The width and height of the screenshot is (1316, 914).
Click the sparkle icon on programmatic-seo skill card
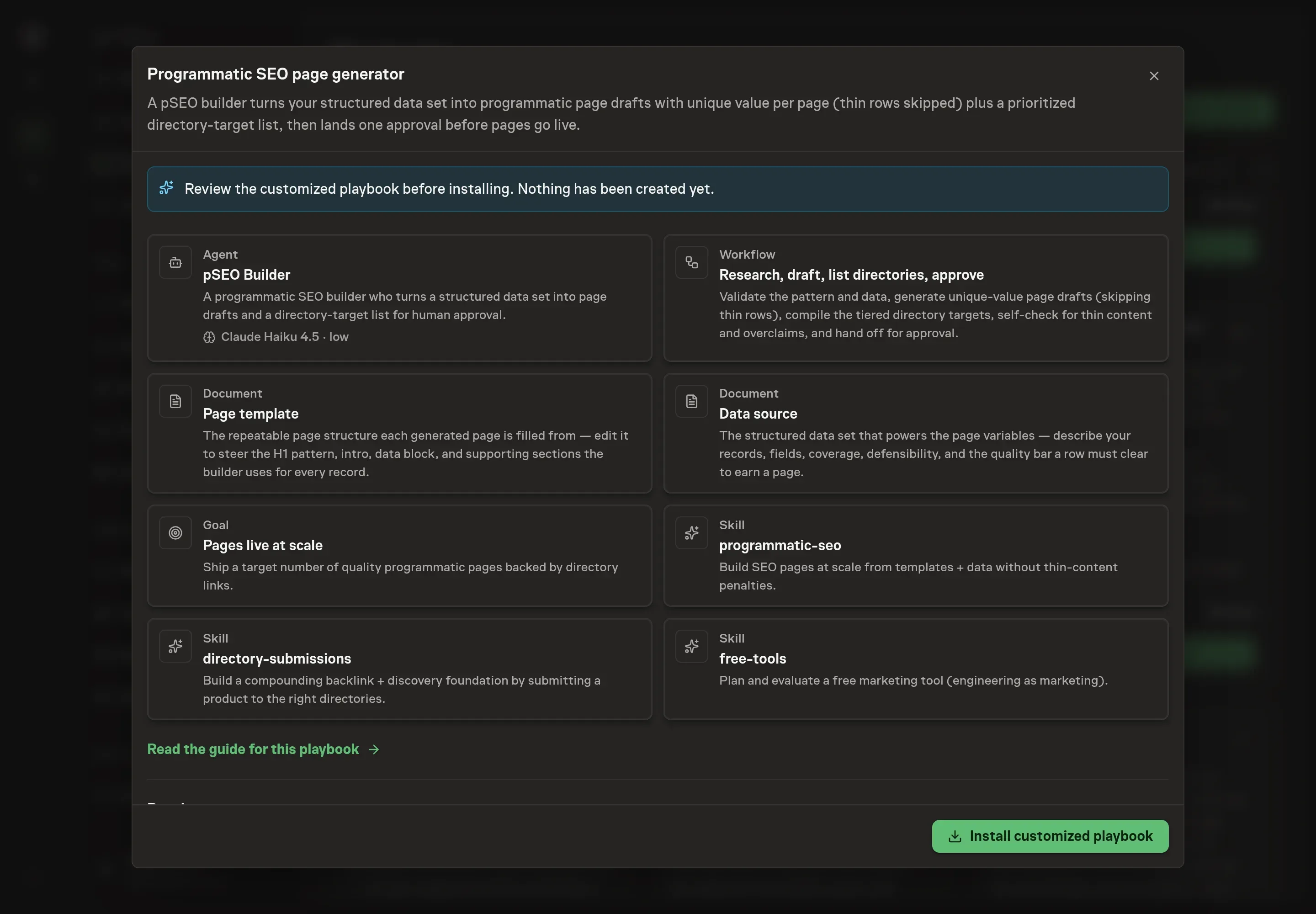coord(691,532)
